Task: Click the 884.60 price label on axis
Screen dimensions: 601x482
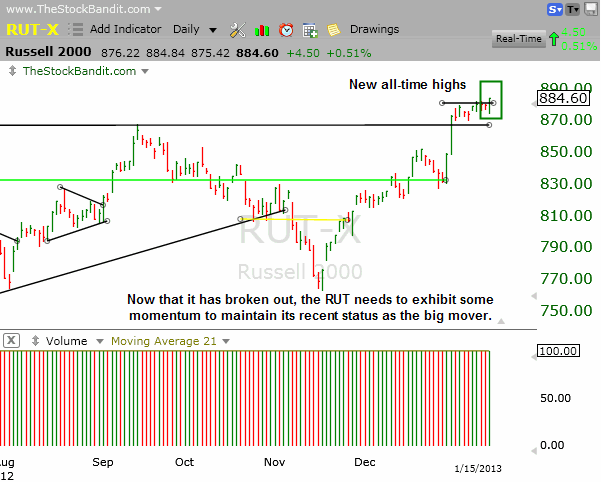Action: (563, 98)
